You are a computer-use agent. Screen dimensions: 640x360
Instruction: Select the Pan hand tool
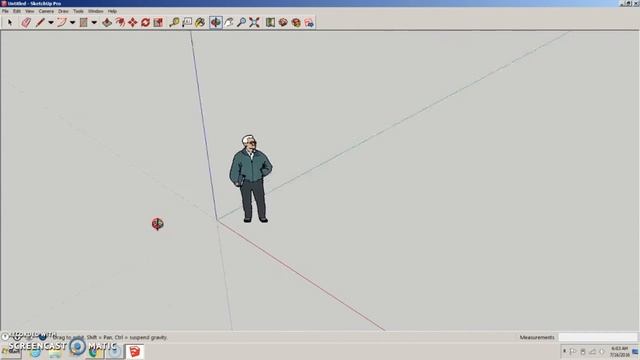point(229,22)
